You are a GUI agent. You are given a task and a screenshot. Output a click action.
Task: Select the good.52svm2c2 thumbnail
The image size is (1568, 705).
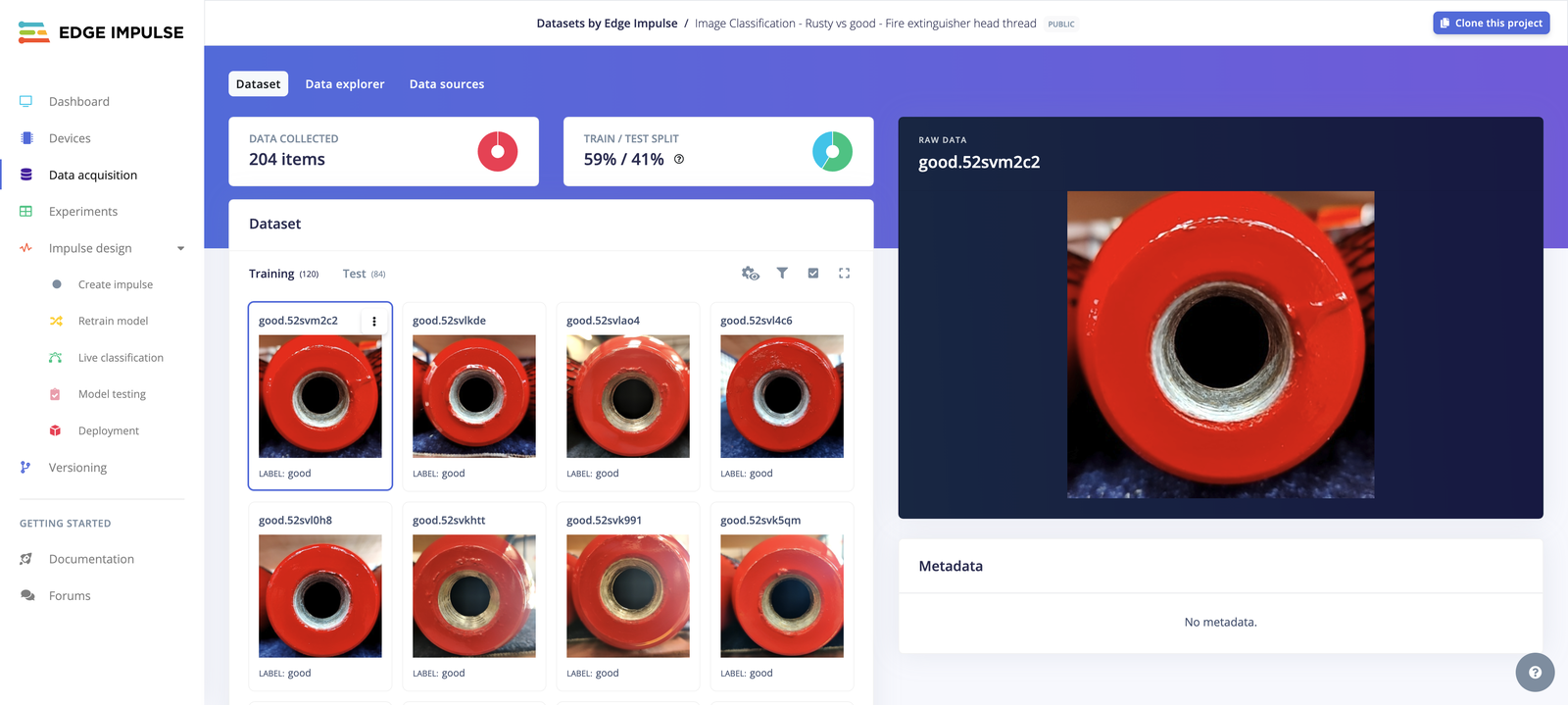click(320, 396)
